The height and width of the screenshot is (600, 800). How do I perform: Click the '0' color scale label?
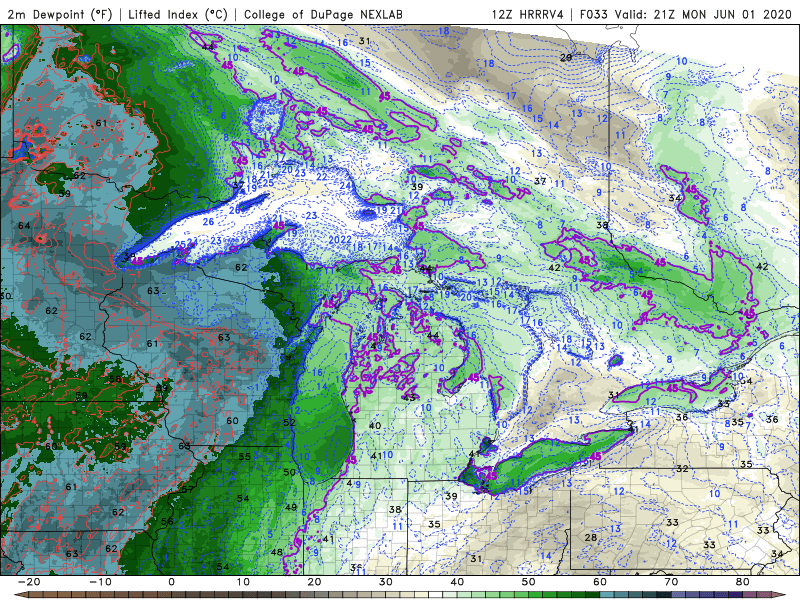click(171, 582)
